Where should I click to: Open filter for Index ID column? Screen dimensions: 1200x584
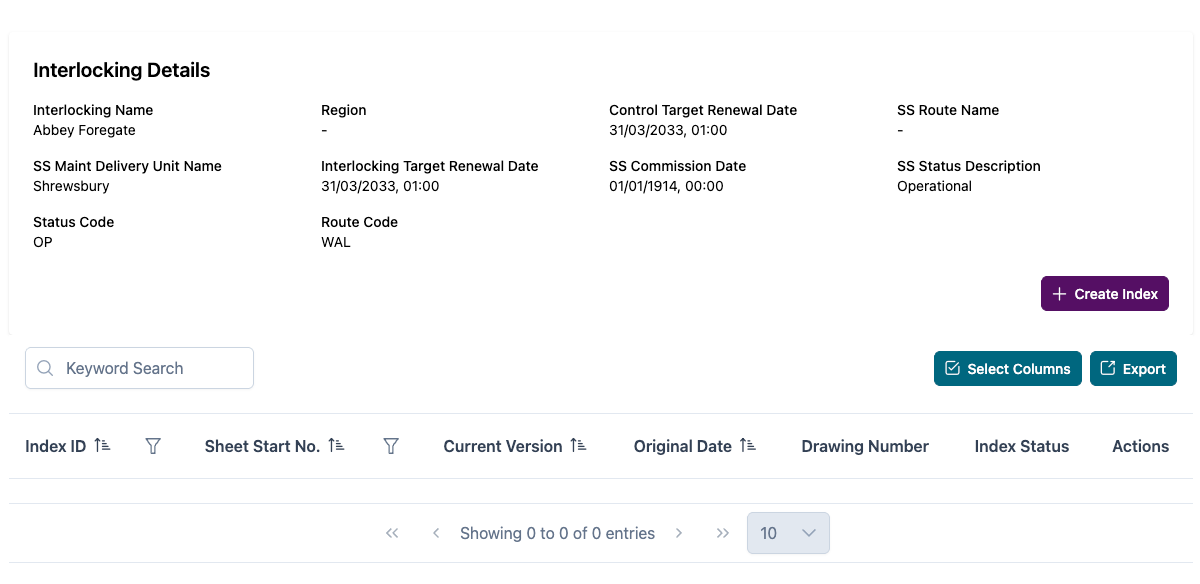[153, 446]
